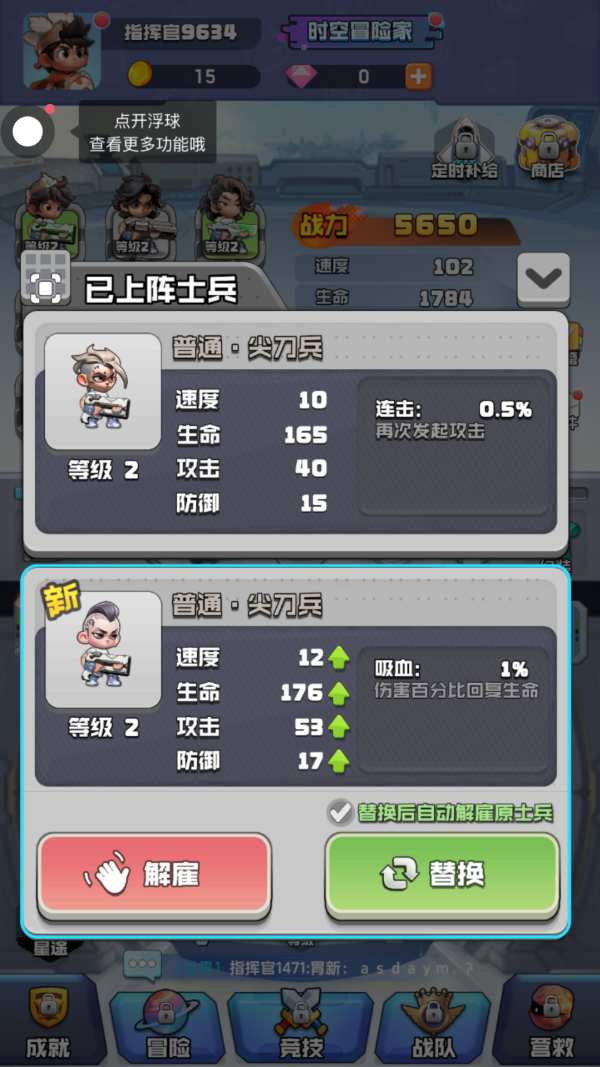The height and width of the screenshot is (1067, 600).
Task: Tap the floating ball circle icon
Action: pyautogui.click(x=28, y=132)
